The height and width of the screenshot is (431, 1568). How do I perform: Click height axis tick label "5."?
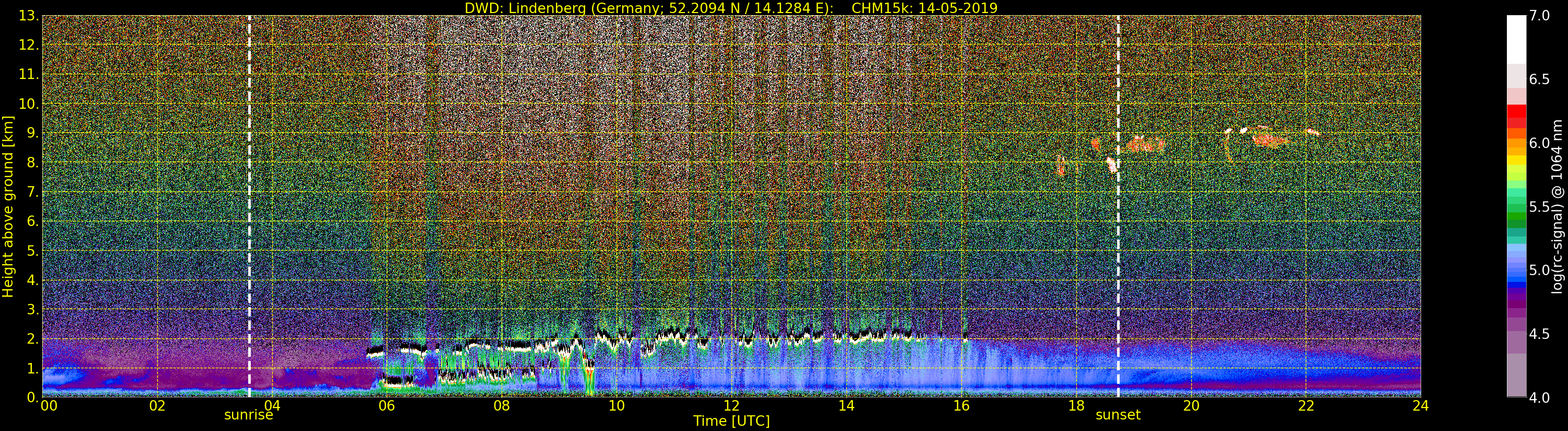tap(32, 251)
